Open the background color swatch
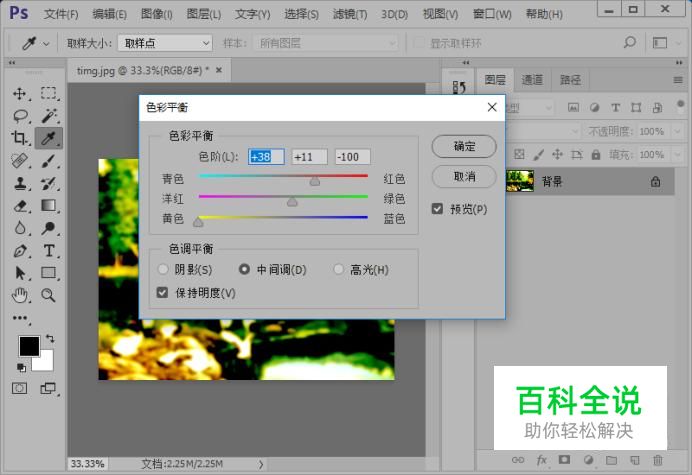Screen dimensions: 692x475 tap(46, 363)
